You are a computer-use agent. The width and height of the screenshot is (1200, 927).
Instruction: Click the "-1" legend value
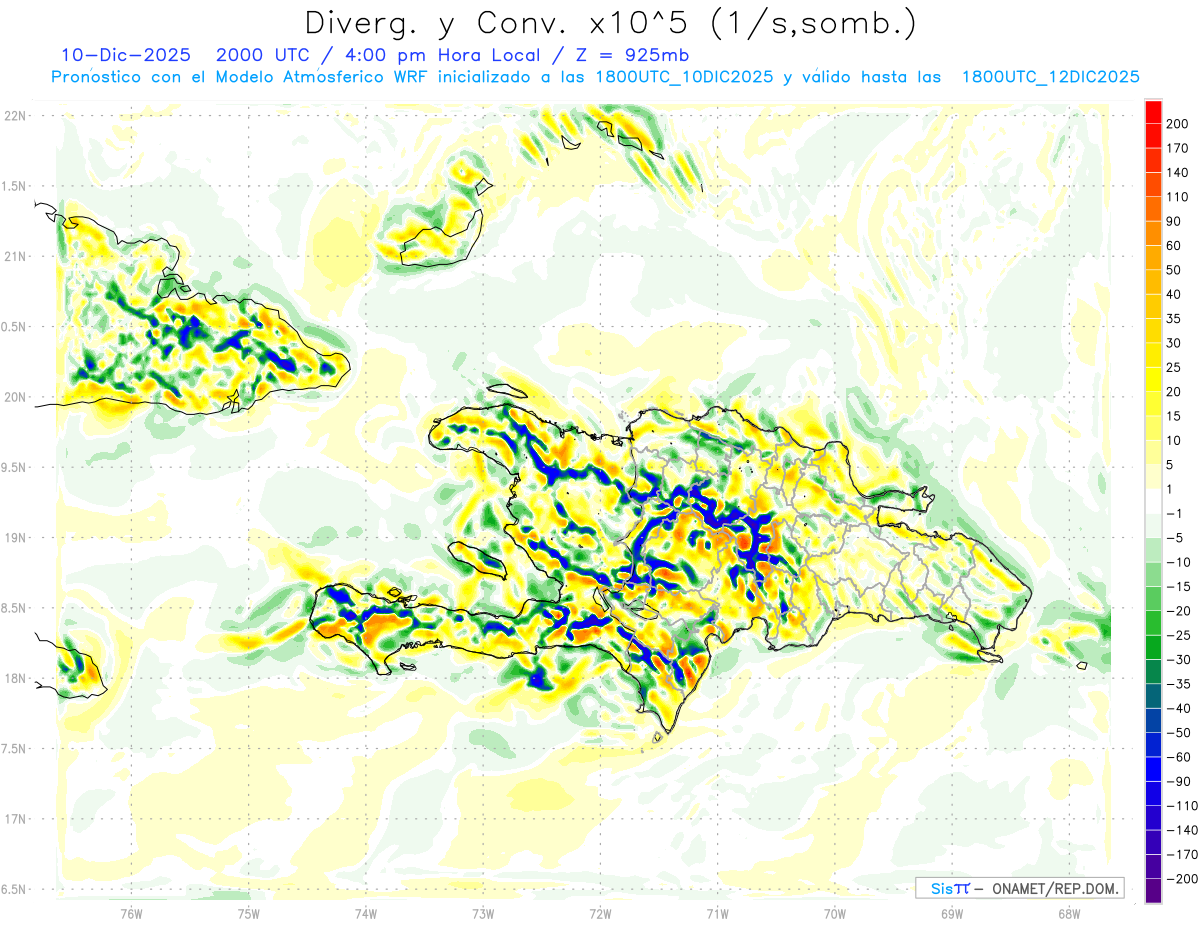[x=1174, y=513]
